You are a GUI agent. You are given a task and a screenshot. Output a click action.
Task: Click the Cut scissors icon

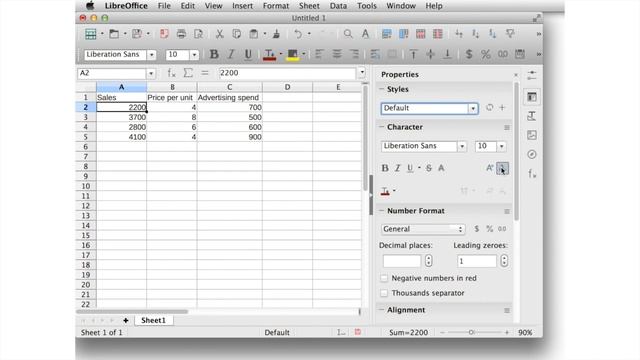(x=220, y=34)
